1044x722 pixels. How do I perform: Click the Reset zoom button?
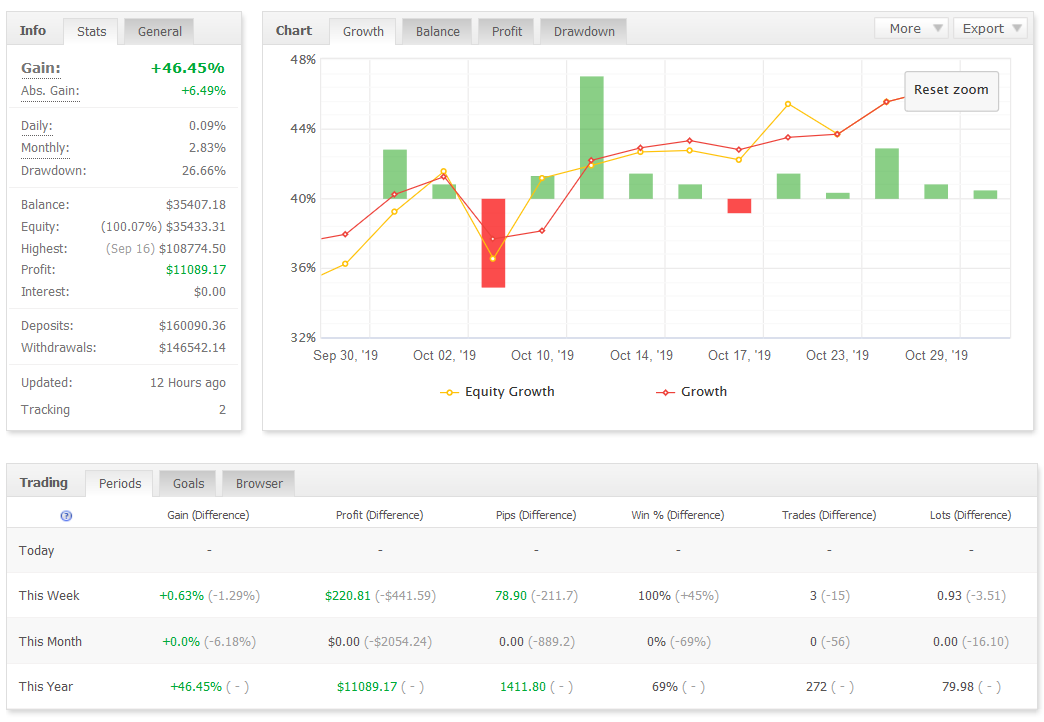pos(951,91)
